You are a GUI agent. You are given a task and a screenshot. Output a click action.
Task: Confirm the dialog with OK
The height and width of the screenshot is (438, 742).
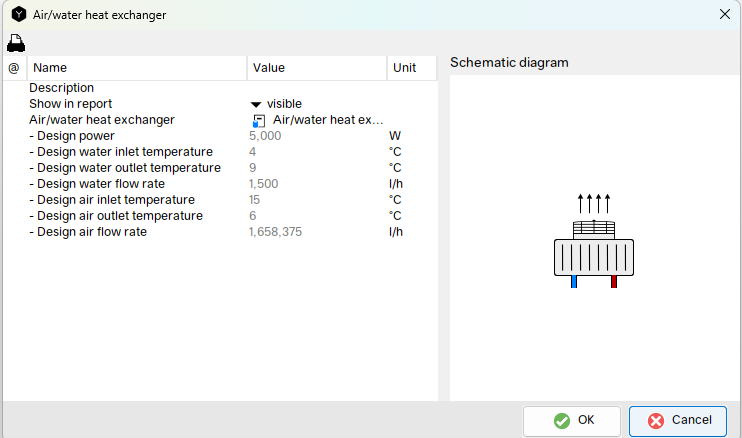point(572,420)
